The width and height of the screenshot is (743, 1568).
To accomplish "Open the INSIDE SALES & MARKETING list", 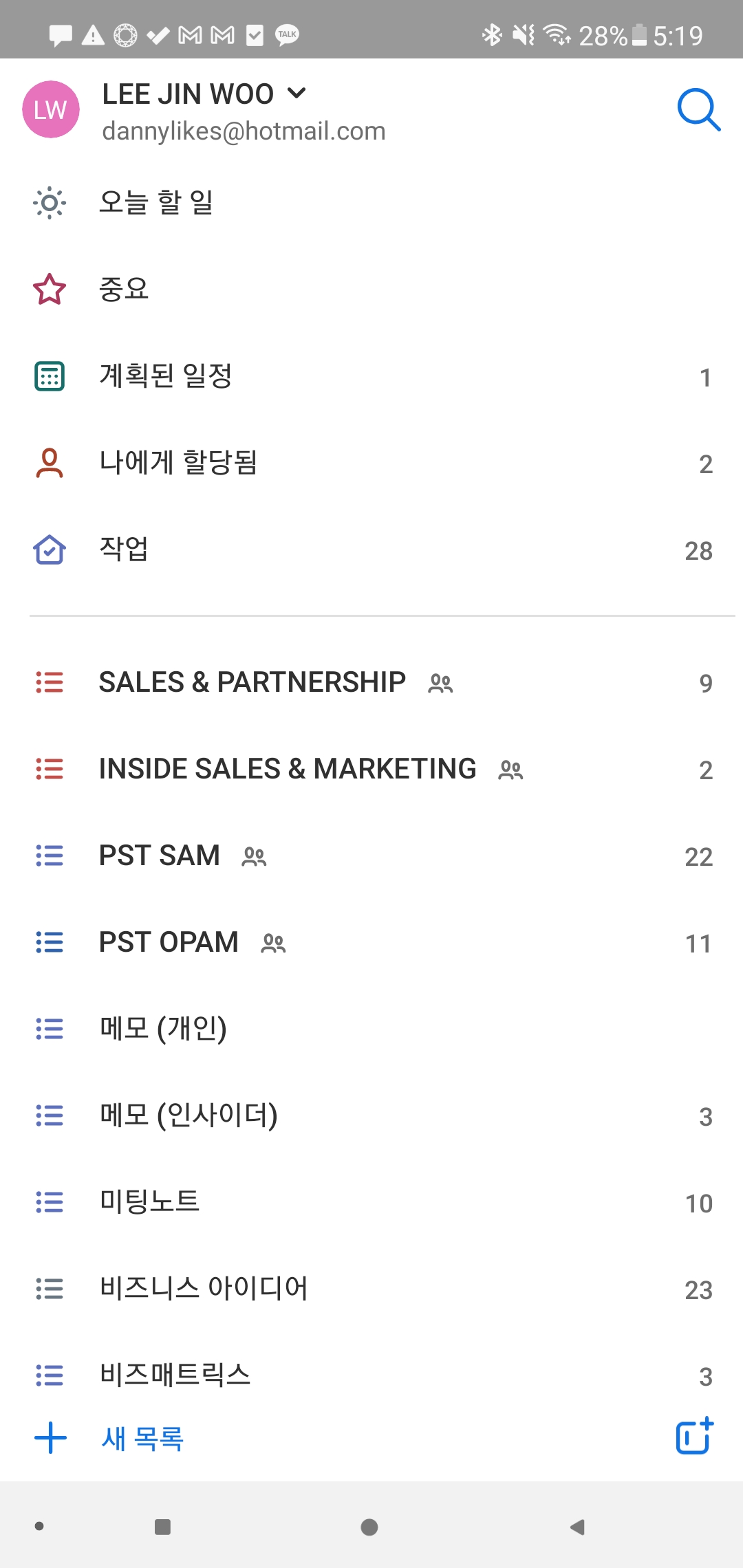I will click(x=288, y=769).
